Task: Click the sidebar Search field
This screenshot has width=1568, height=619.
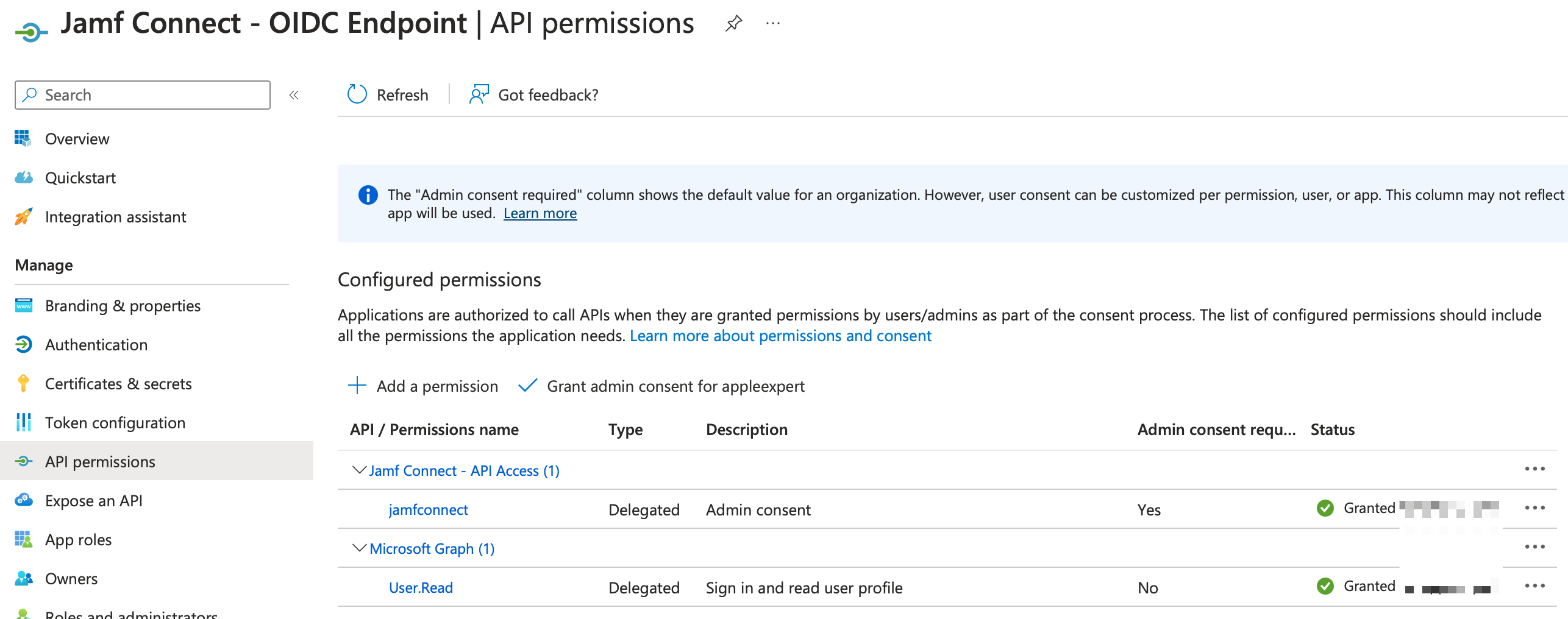Action: coord(143,95)
